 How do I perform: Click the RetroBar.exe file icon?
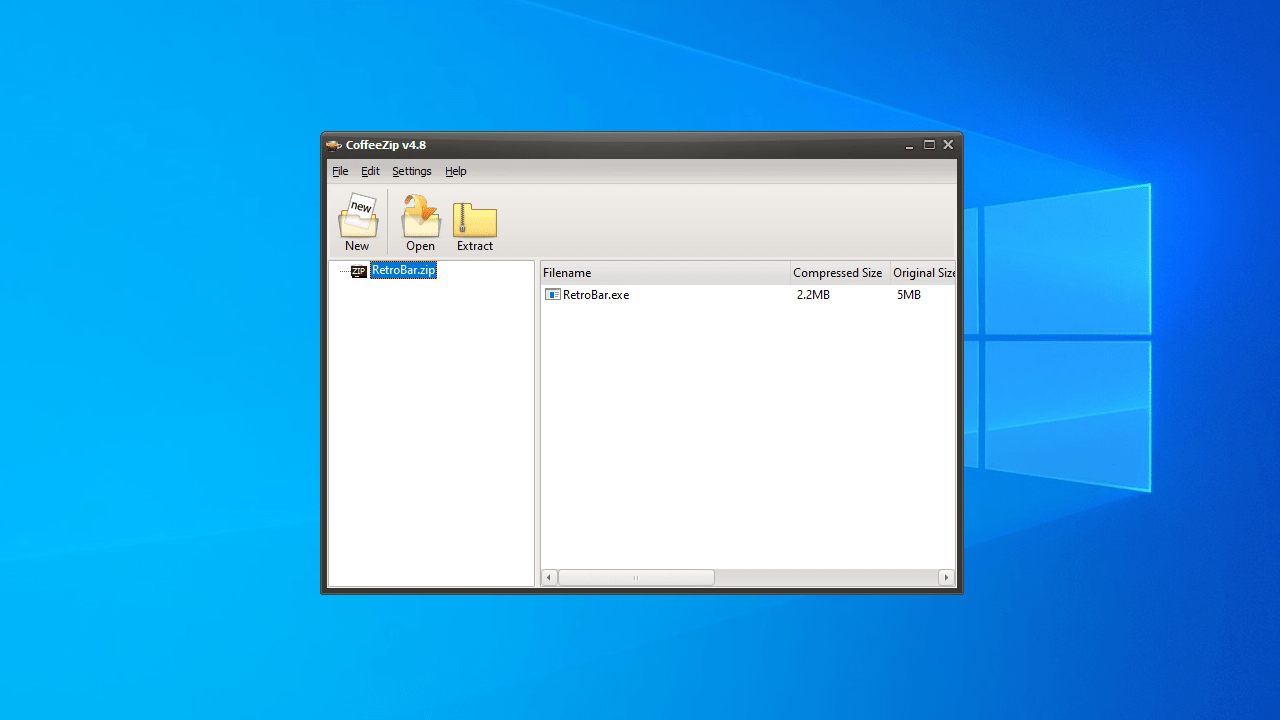click(x=552, y=295)
